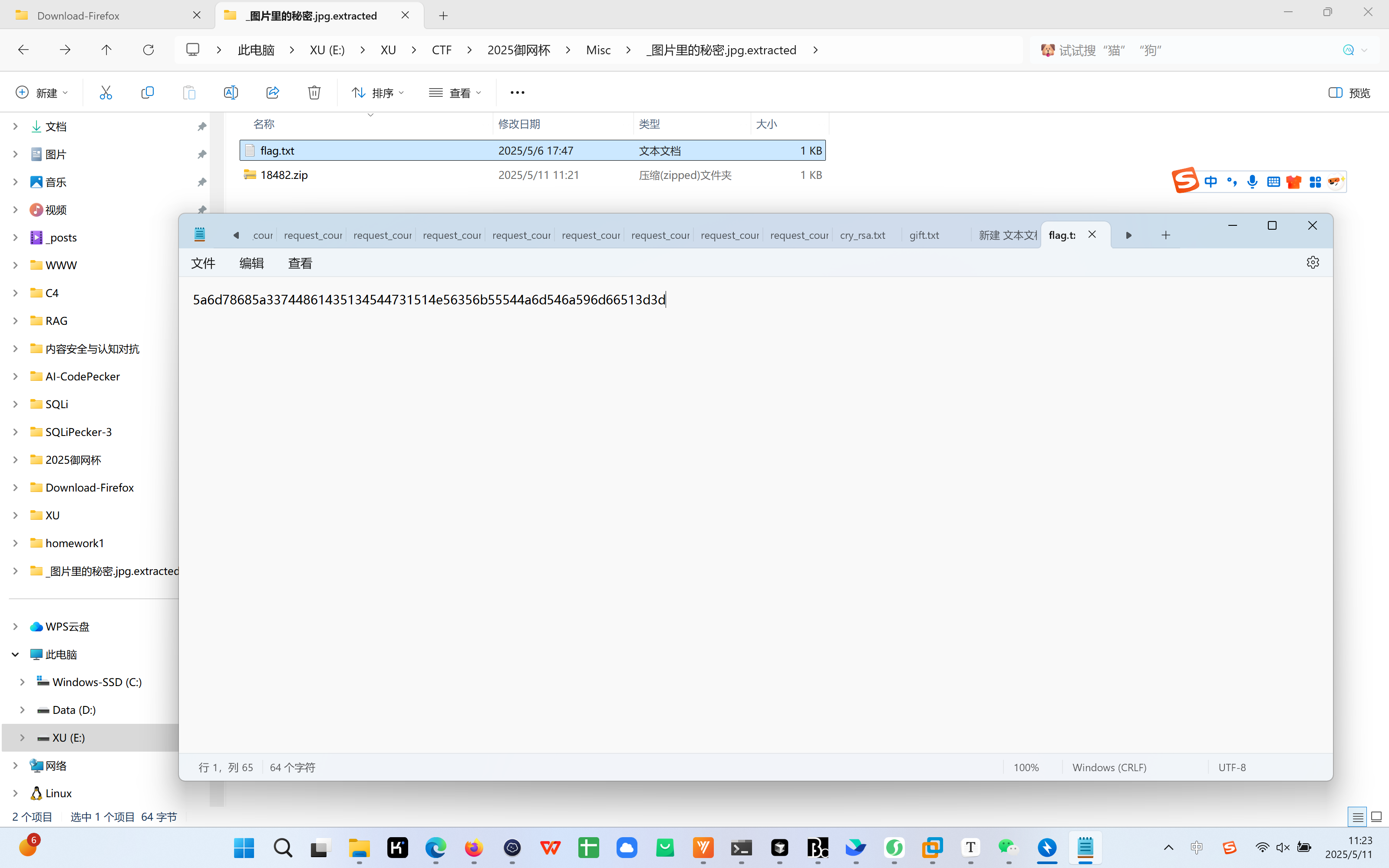Click XU (E:) in the address breadcrumb
Screen dimensions: 1389x868
tap(327, 50)
